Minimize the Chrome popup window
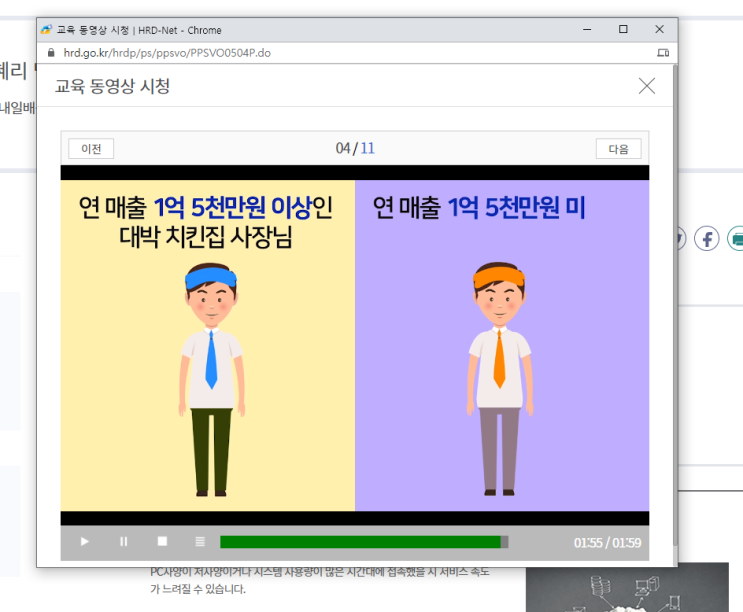This screenshot has height=612, width=743. point(587,29)
